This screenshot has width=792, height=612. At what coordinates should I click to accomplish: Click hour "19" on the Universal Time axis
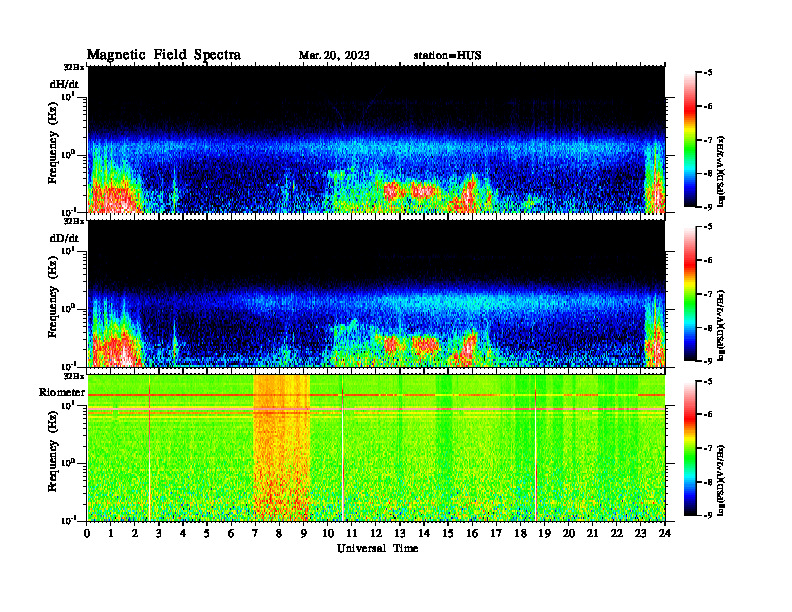[x=544, y=533]
